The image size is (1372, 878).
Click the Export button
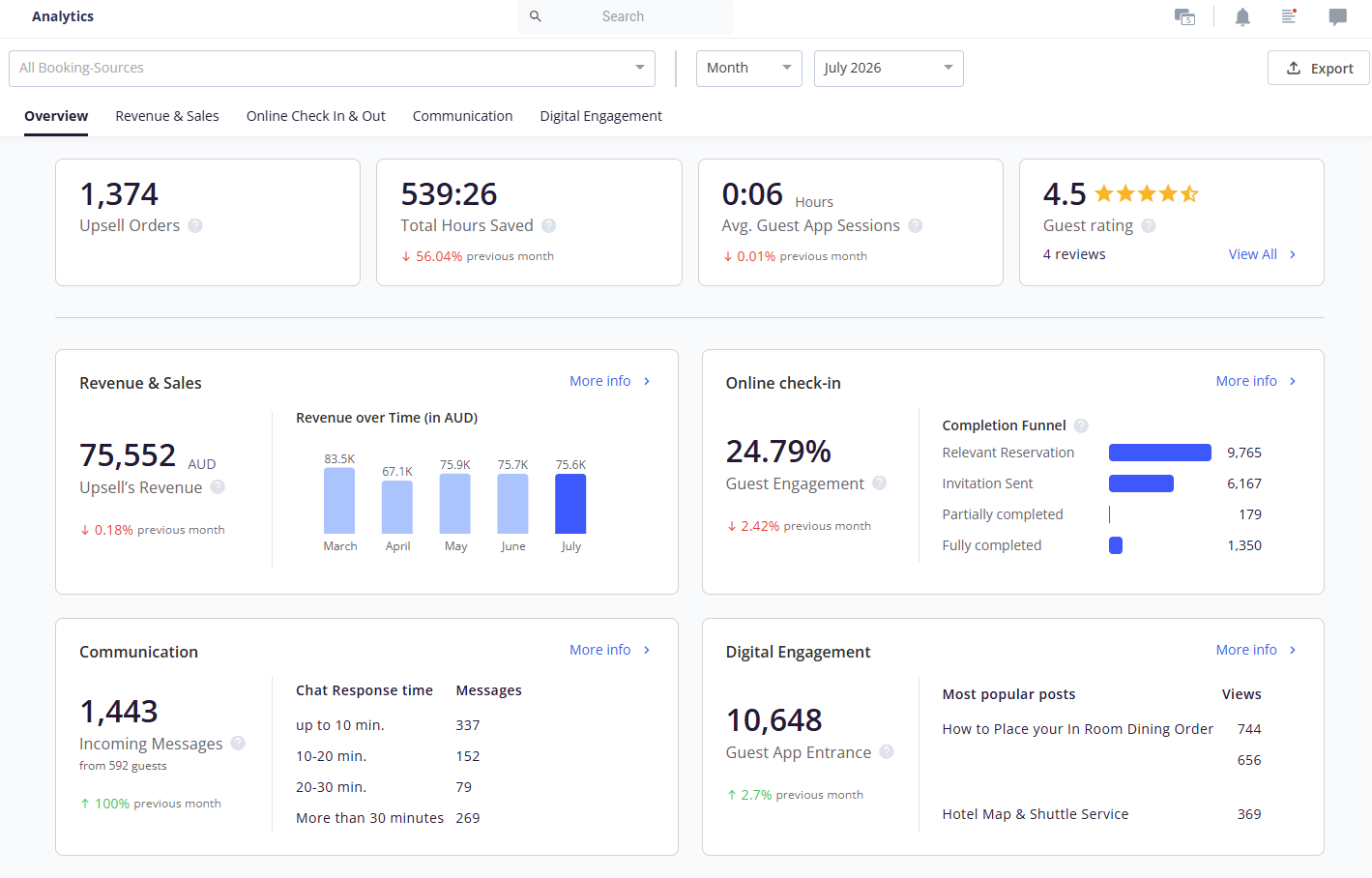tap(1319, 69)
